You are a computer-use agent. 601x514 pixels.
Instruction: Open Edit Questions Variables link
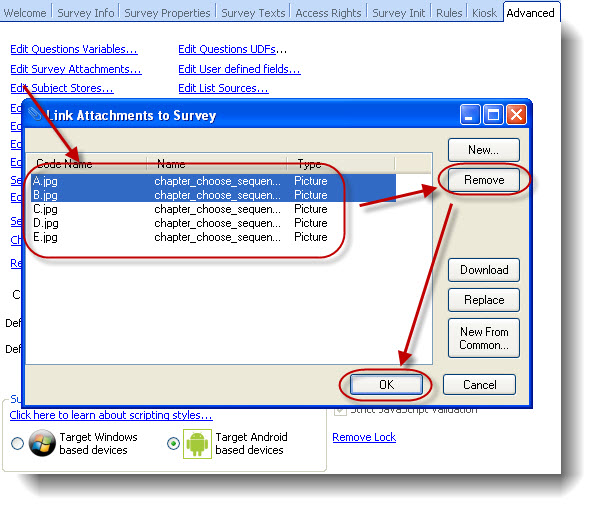click(74, 49)
